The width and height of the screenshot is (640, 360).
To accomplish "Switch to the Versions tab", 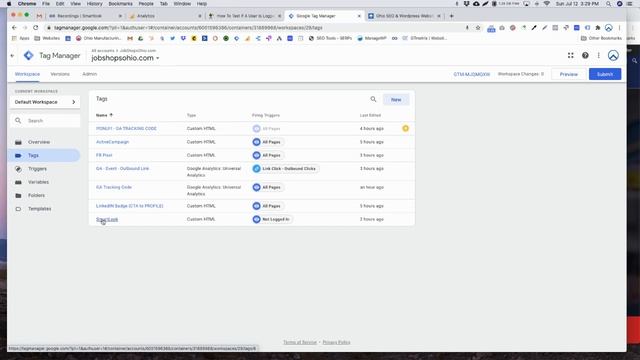I will pos(60,74).
